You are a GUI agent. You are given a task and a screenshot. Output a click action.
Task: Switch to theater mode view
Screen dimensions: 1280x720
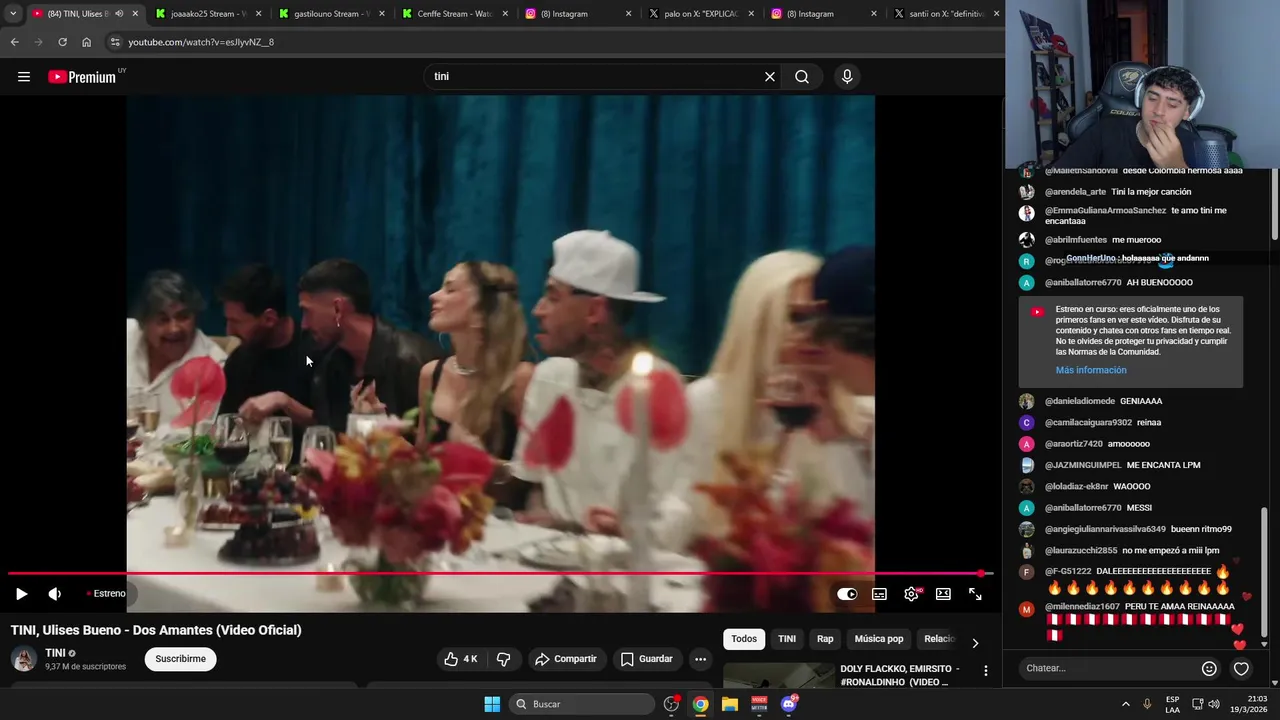[943, 594]
